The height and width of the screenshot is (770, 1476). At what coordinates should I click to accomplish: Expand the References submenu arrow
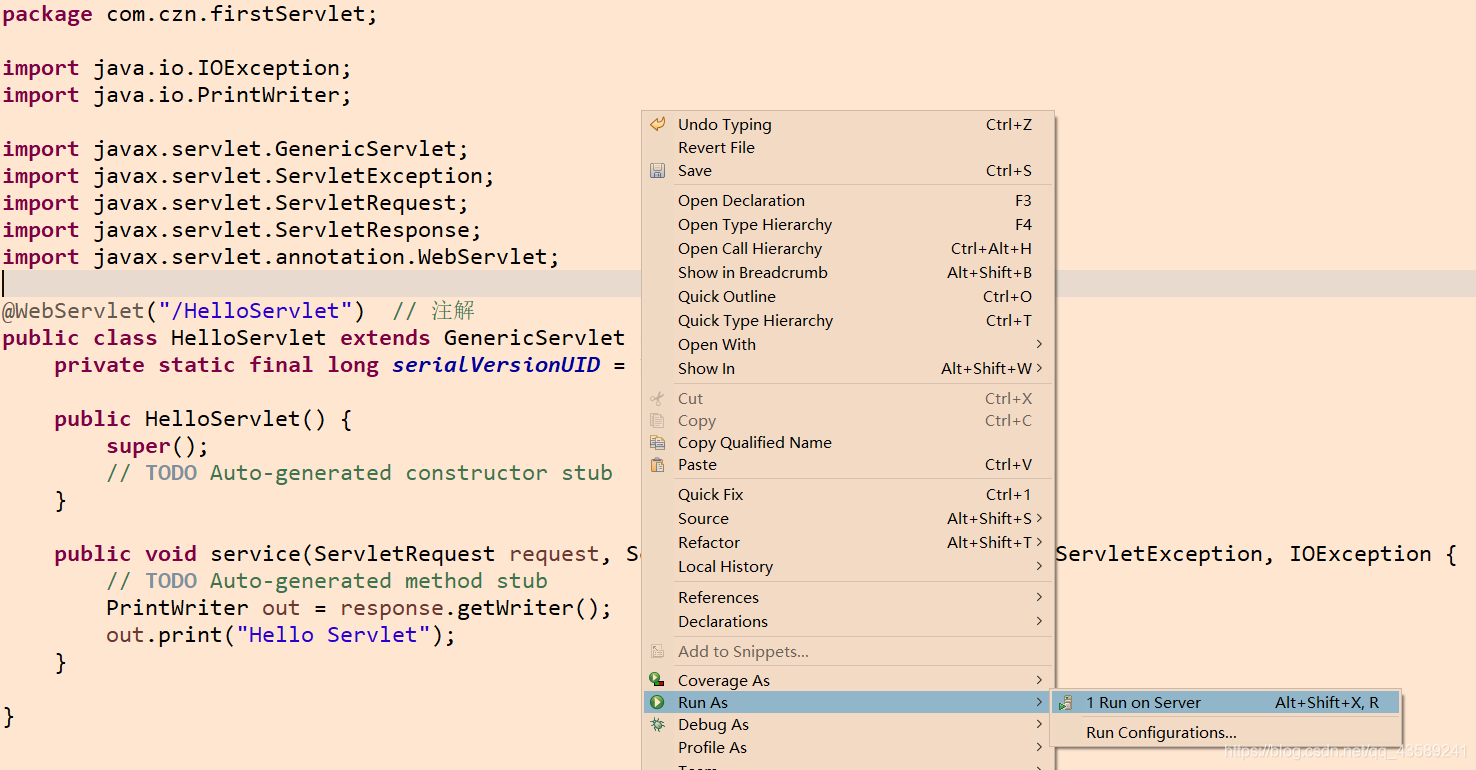pyautogui.click(x=1040, y=598)
